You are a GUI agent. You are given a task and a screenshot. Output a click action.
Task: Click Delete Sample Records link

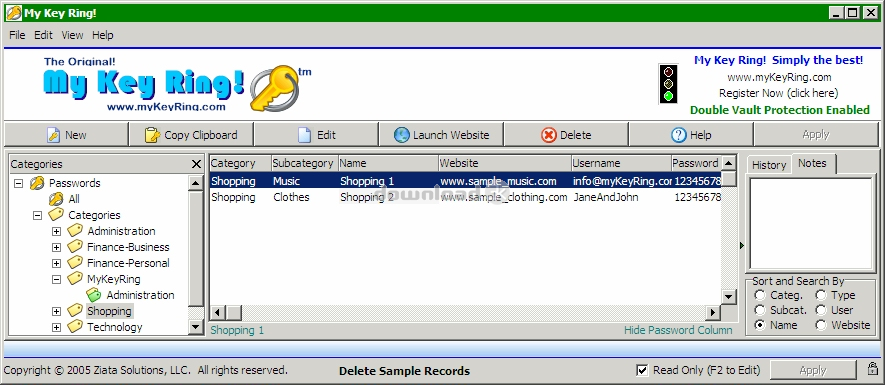click(404, 371)
